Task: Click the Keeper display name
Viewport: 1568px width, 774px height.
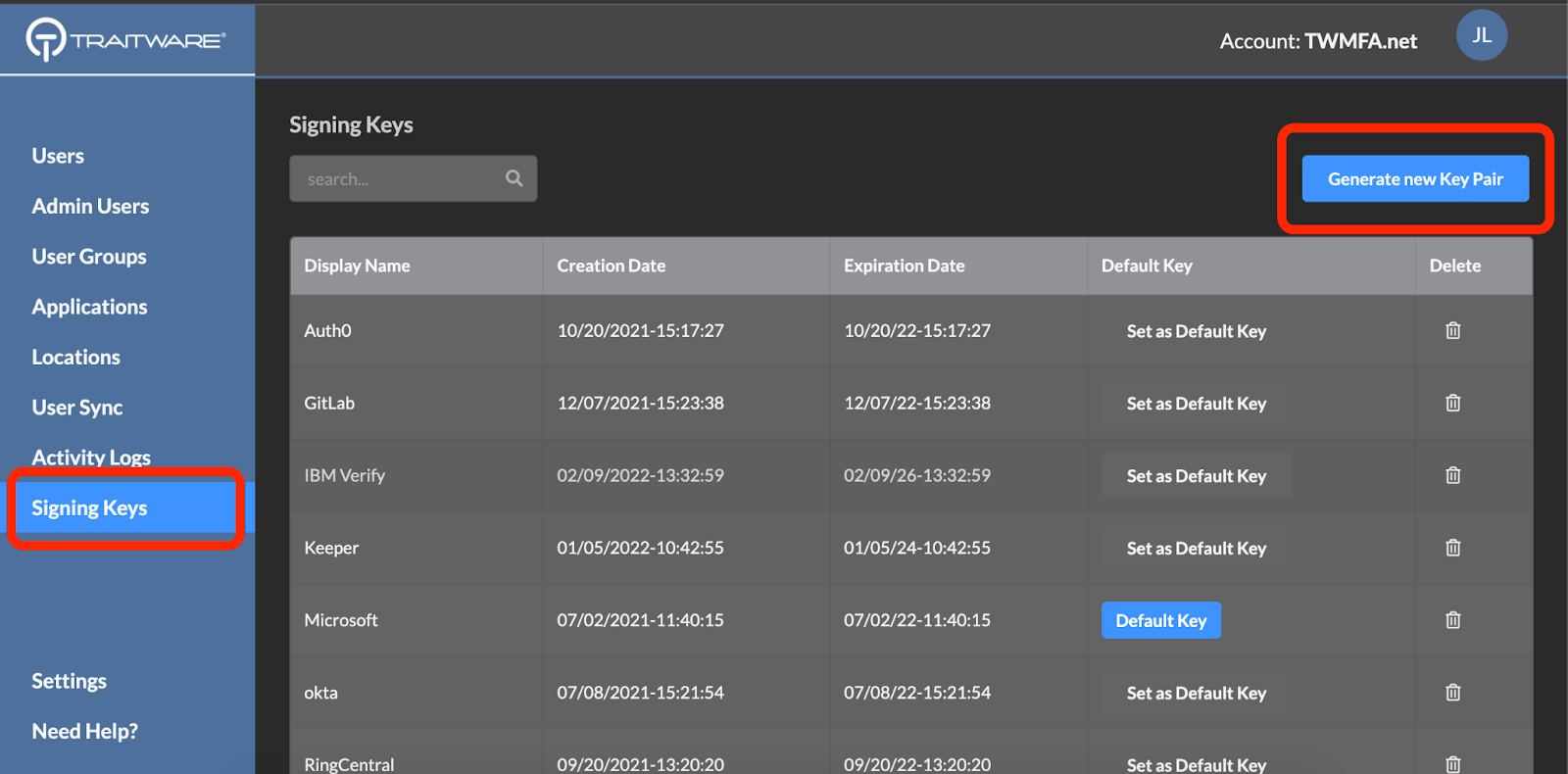Action: click(x=331, y=548)
